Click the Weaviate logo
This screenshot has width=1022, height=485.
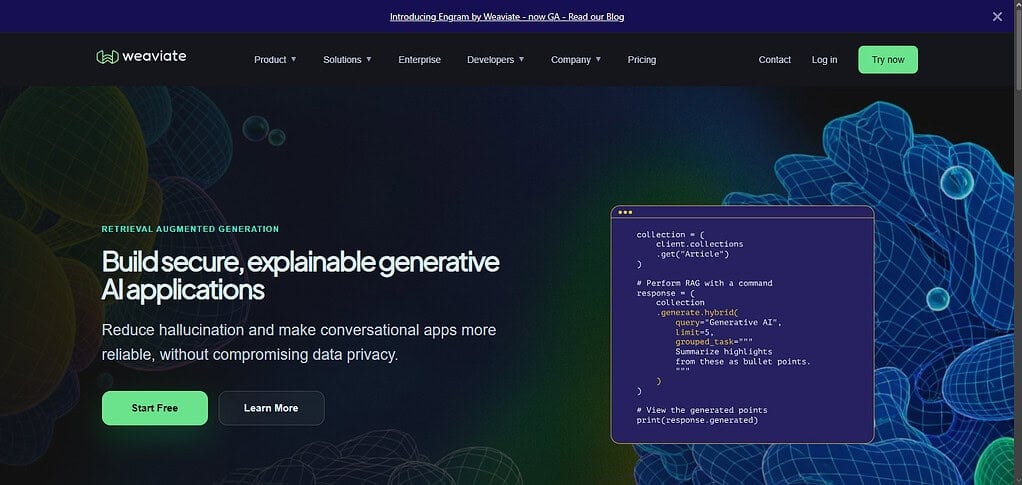click(141, 57)
